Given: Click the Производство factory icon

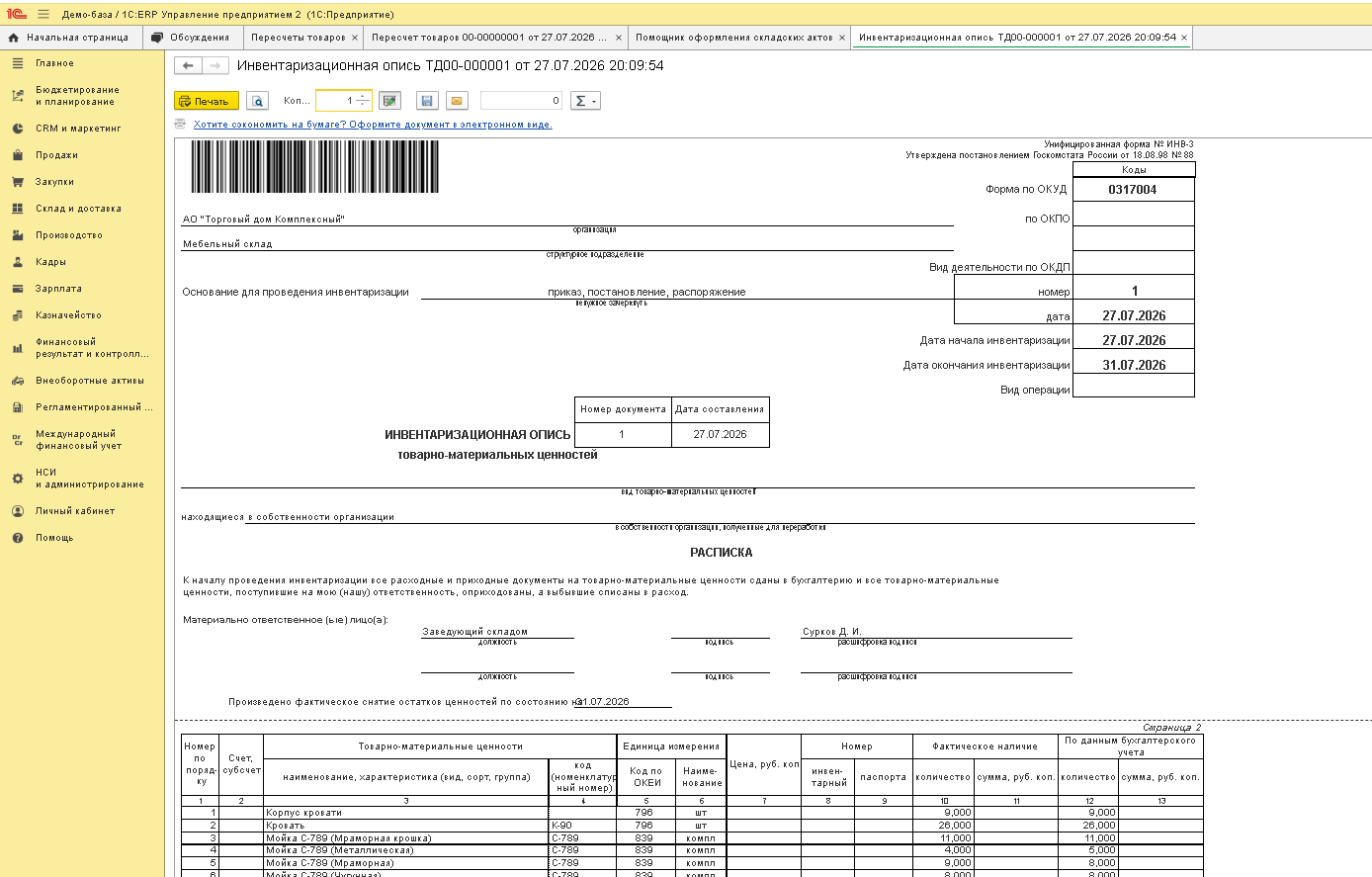Looking at the screenshot, I should (x=17, y=235).
